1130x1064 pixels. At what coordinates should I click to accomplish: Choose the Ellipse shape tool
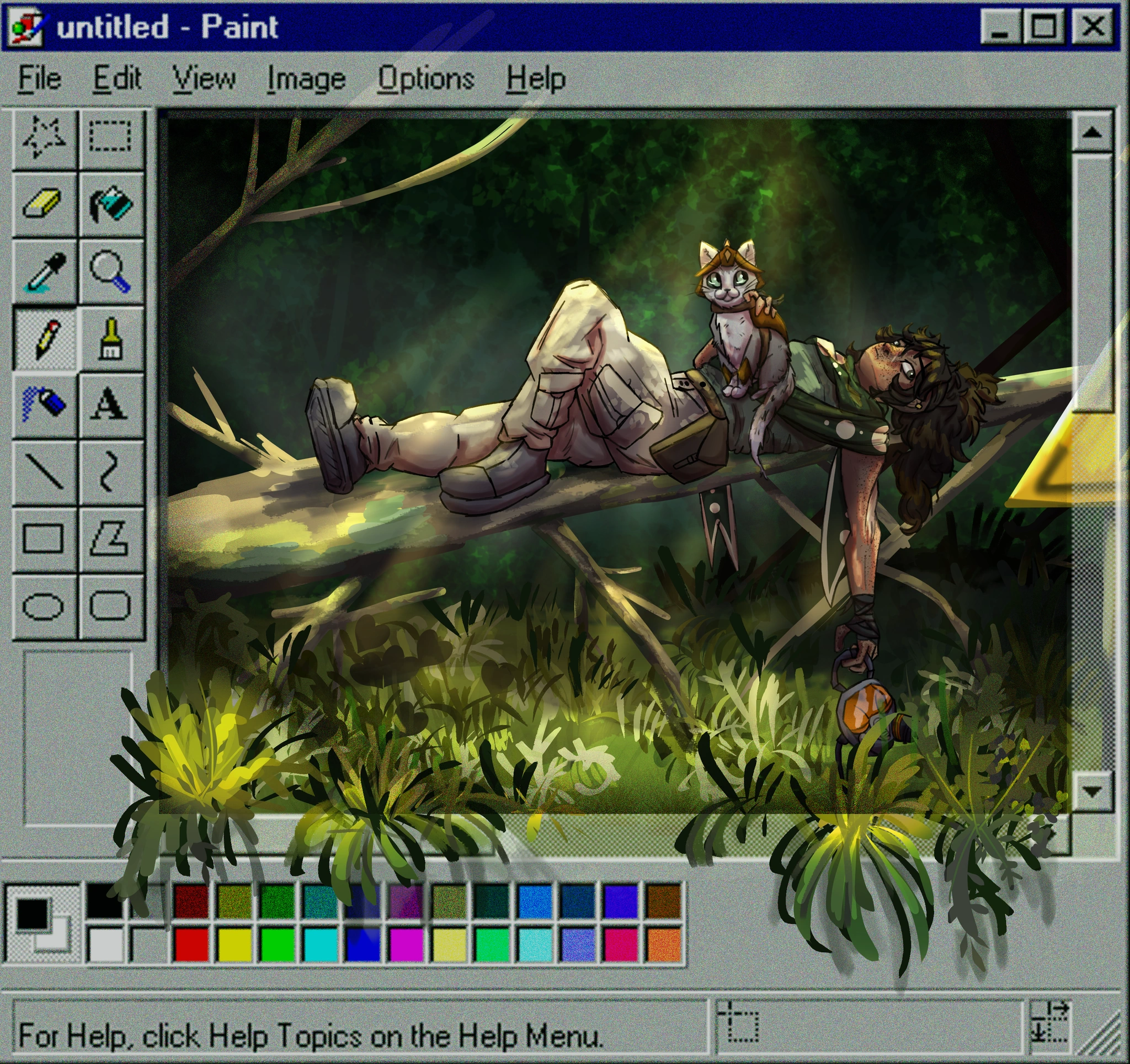[44, 606]
